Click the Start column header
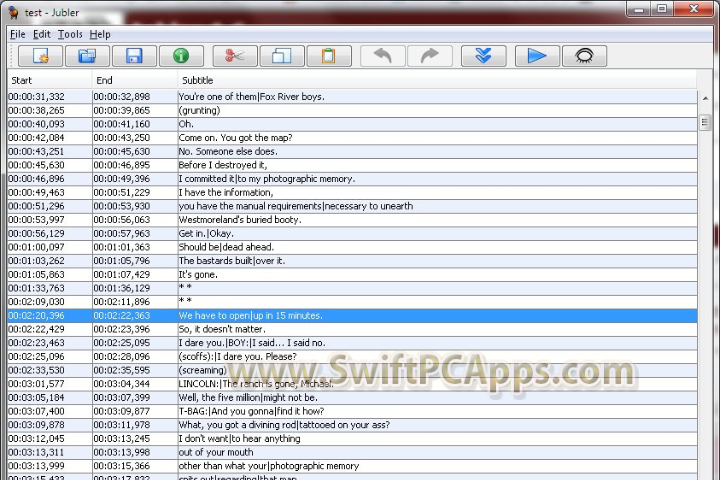The image size is (720, 480). [x=50, y=80]
